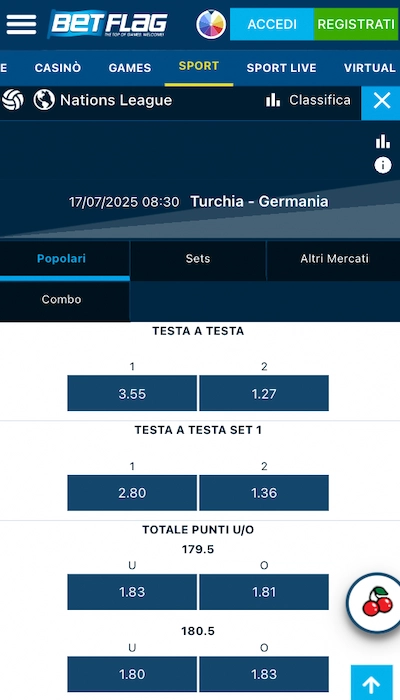The width and height of the screenshot is (400, 700).
Task: Open the Classifica standings
Action: (x=308, y=100)
